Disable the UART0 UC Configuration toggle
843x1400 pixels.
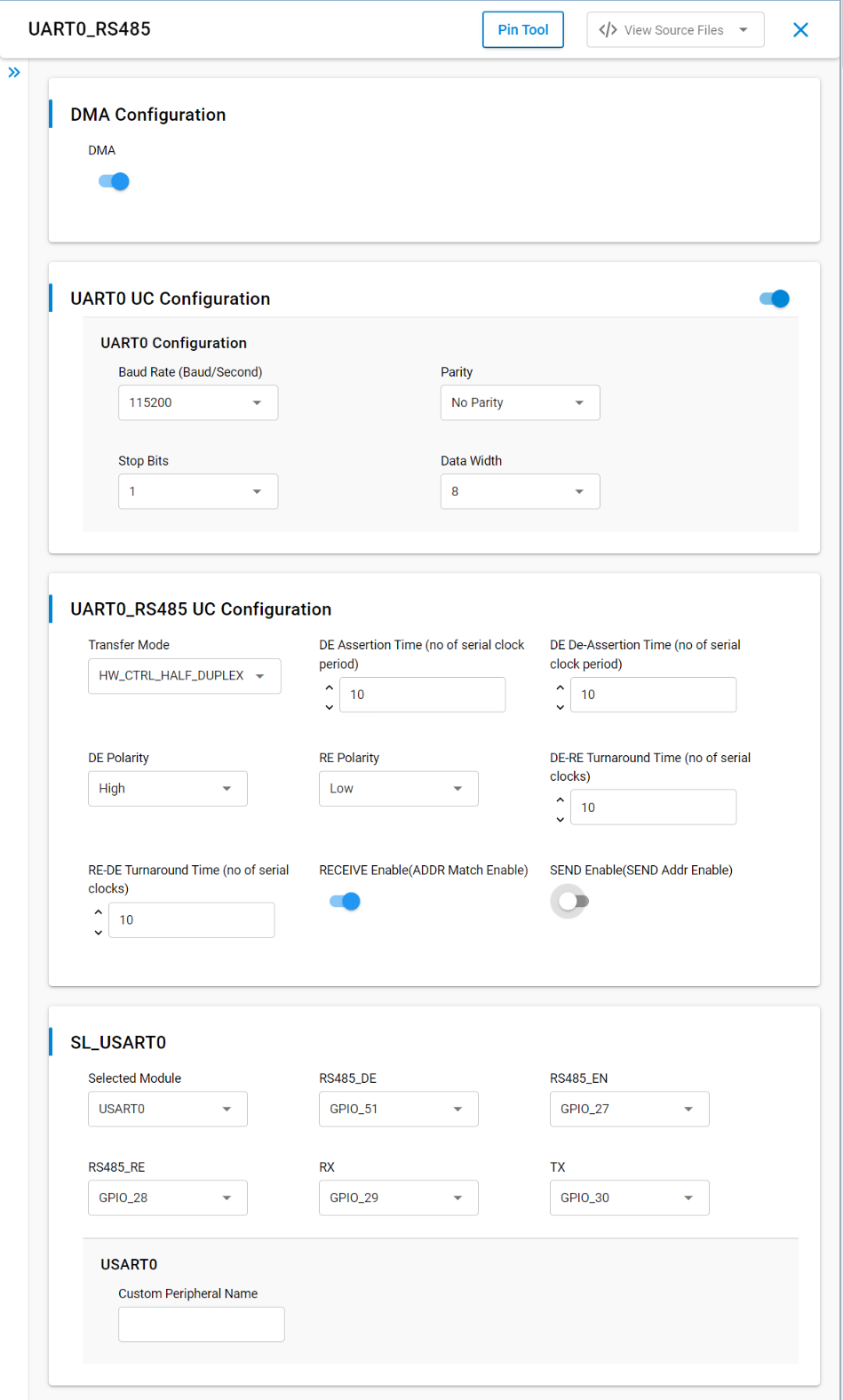(x=775, y=298)
